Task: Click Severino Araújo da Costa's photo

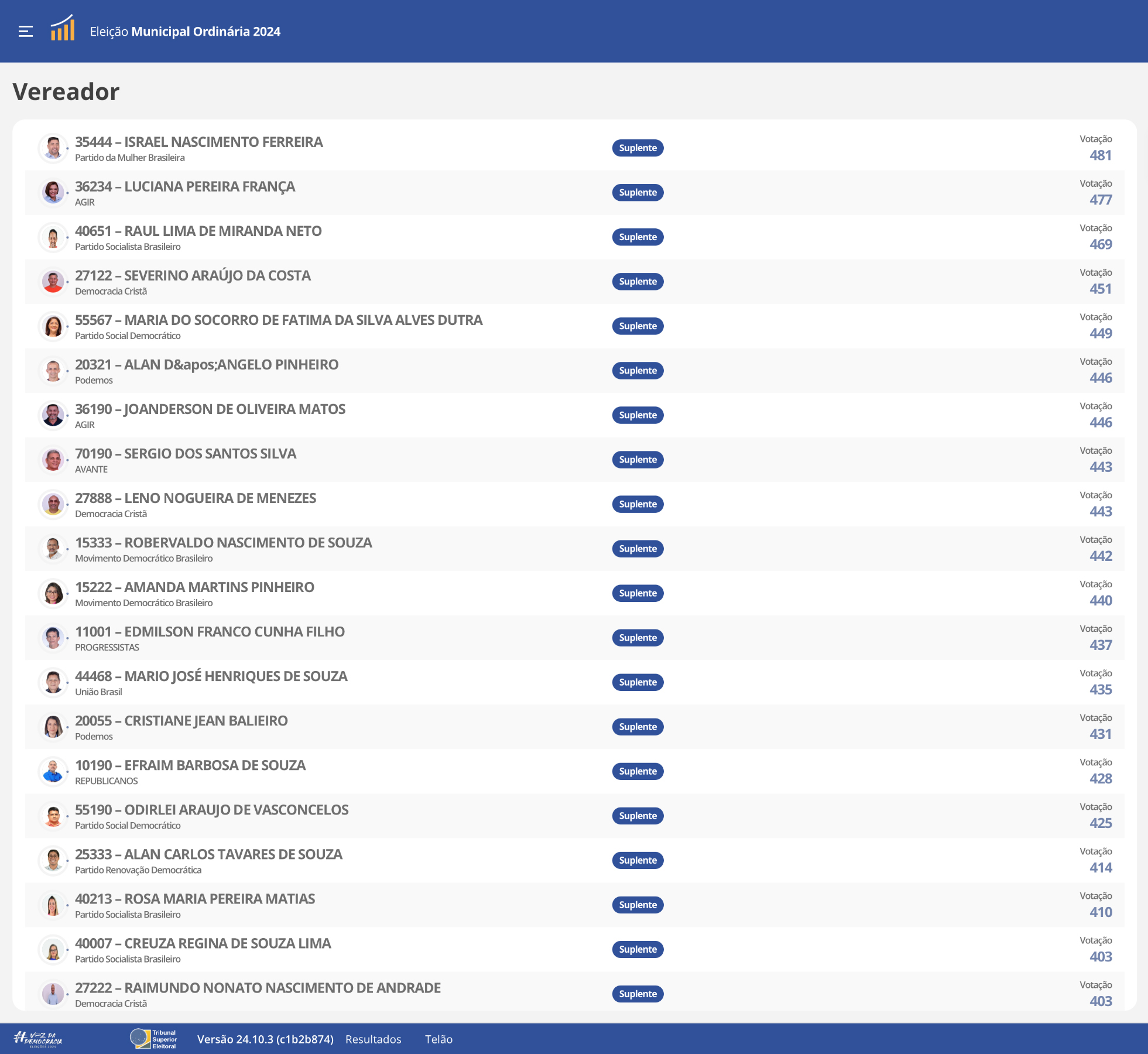Action: pyautogui.click(x=53, y=282)
